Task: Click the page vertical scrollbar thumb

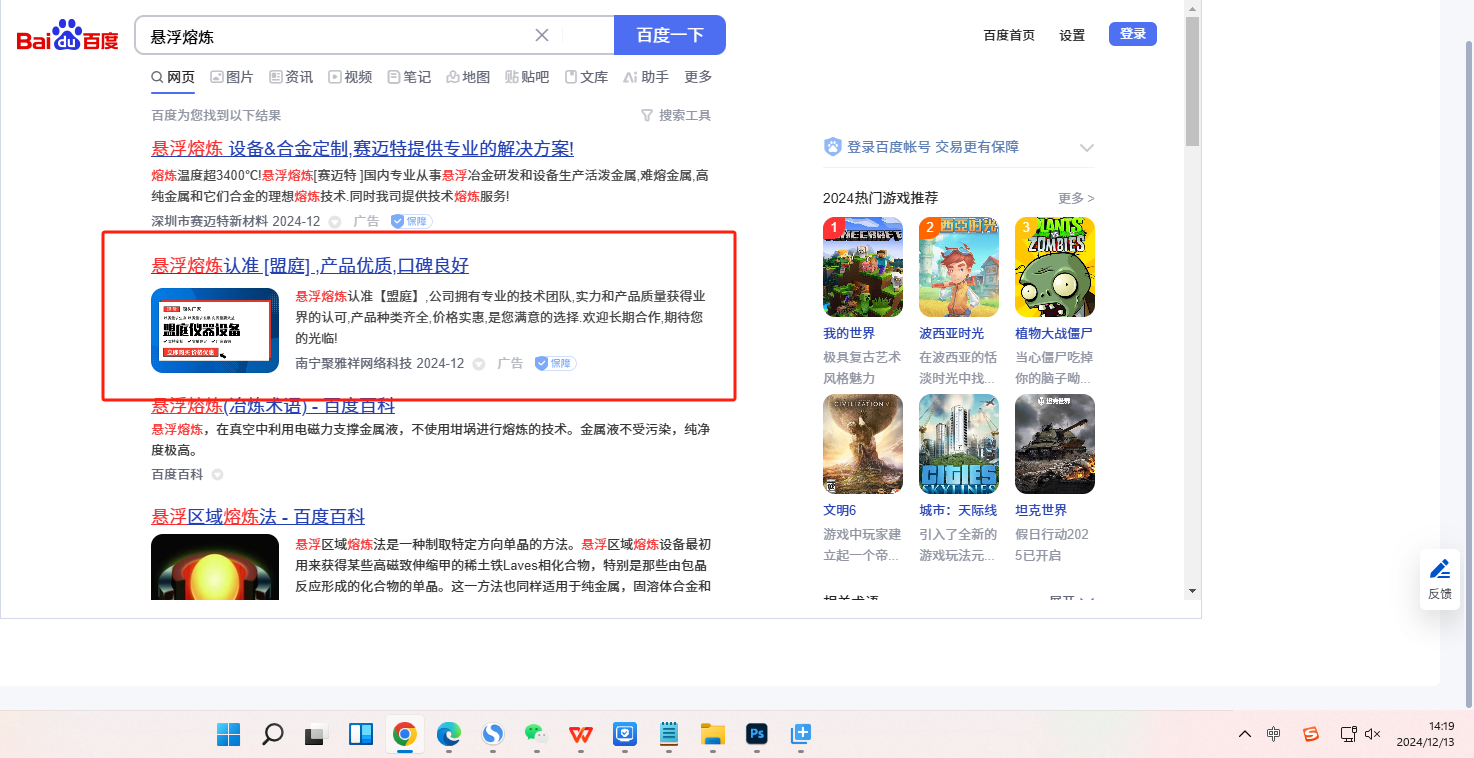Action: [1192, 80]
